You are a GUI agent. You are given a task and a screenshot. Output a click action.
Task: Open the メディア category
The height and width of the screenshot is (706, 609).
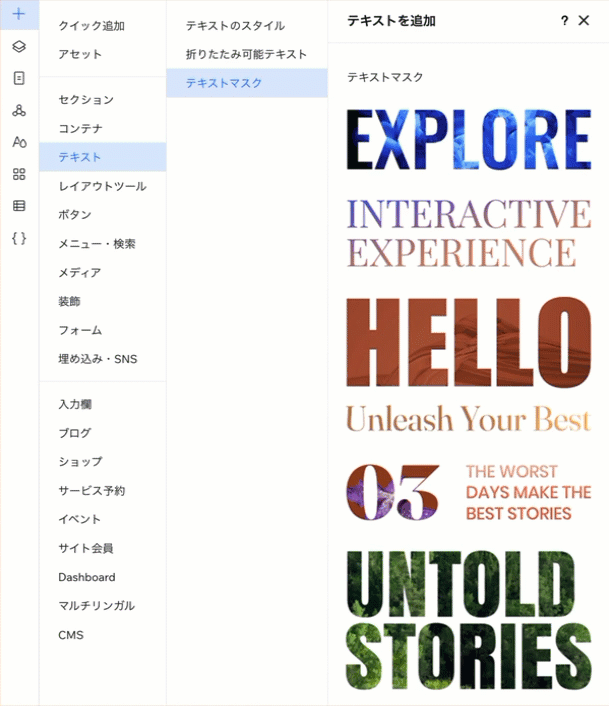[x=79, y=272]
